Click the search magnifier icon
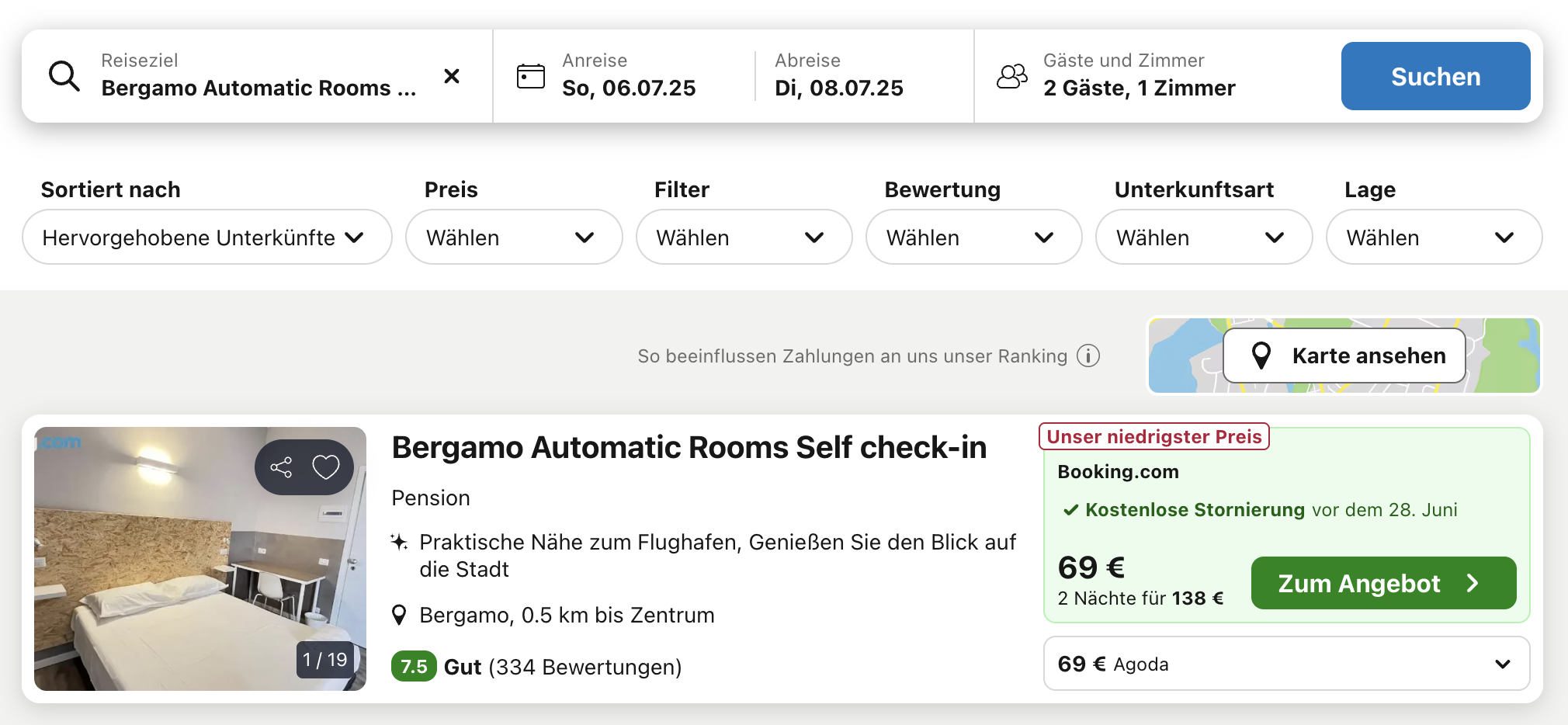This screenshot has width=1568, height=725. click(x=64, y=76)
